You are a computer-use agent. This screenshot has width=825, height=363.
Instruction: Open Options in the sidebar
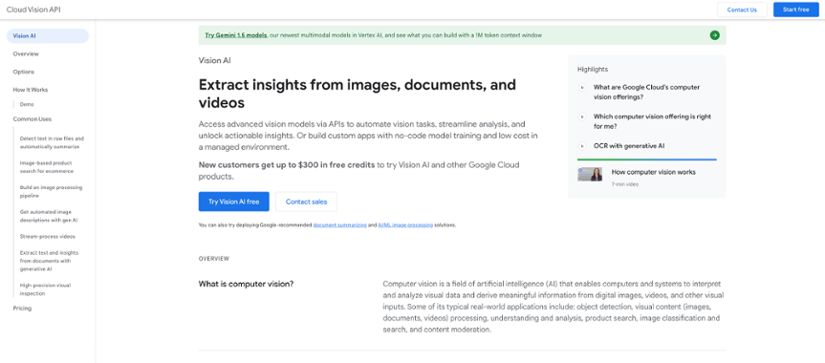[24, 72]
